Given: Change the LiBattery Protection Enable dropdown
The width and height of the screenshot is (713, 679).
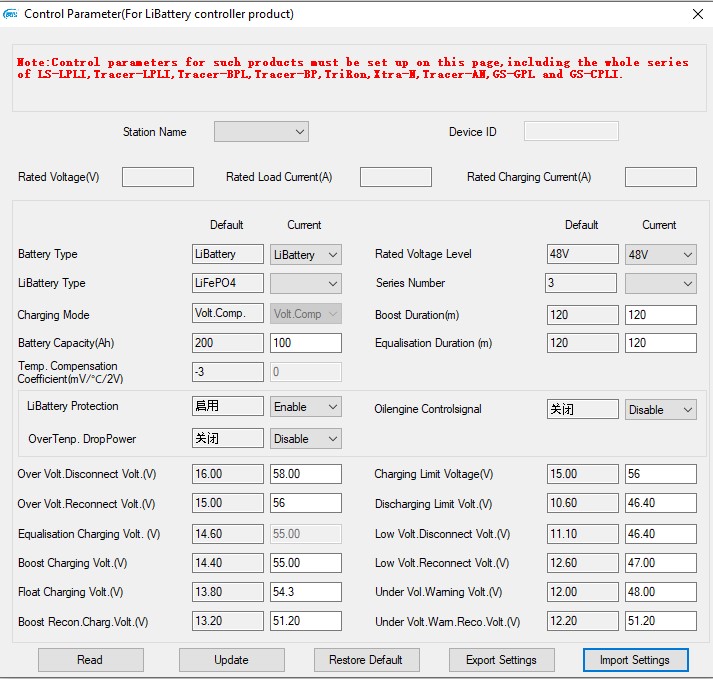Looking at the screenshot, I should pos(306,407).
